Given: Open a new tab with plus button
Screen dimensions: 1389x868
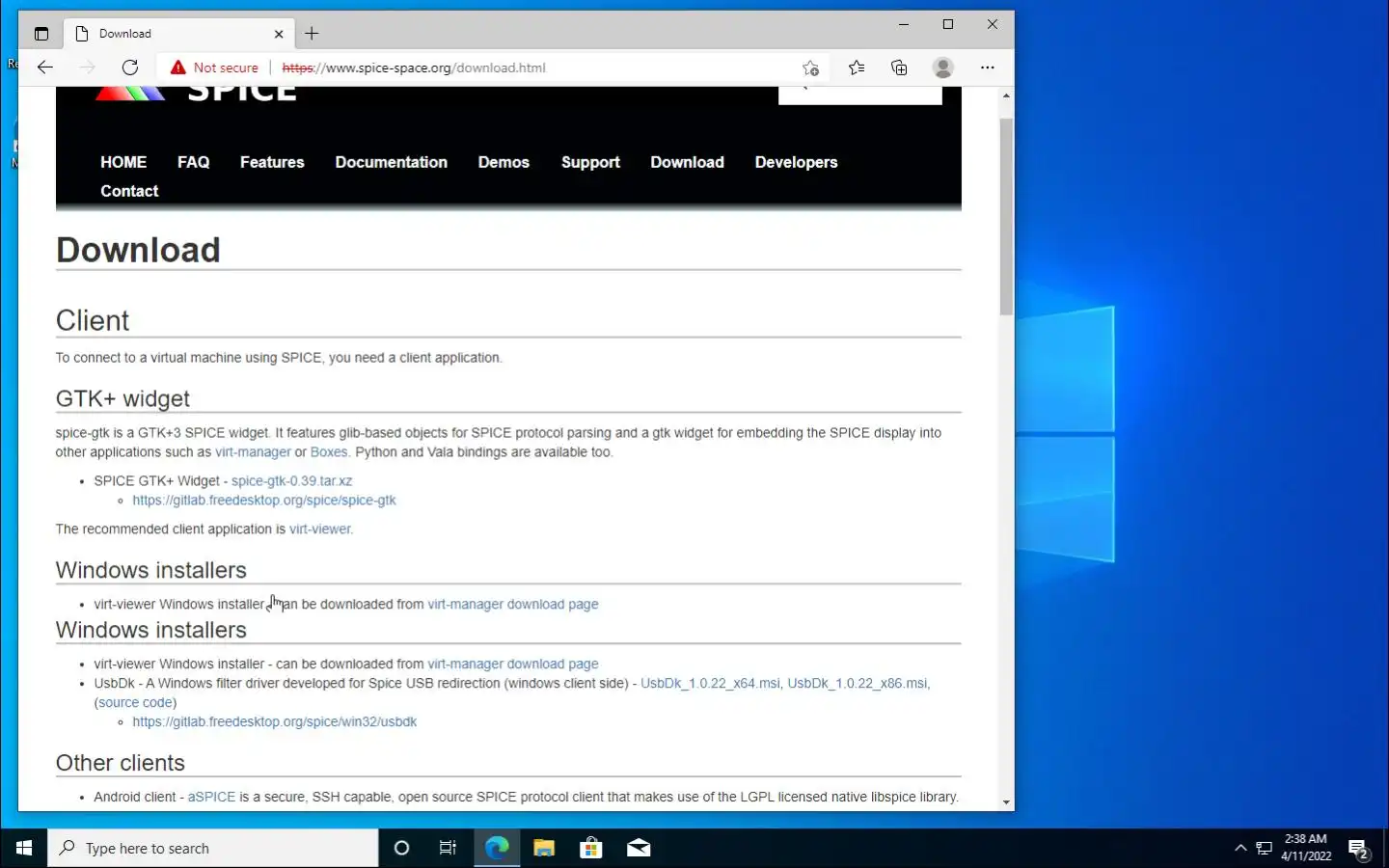Looking at the screenshot, I should (x=312, y=34).
